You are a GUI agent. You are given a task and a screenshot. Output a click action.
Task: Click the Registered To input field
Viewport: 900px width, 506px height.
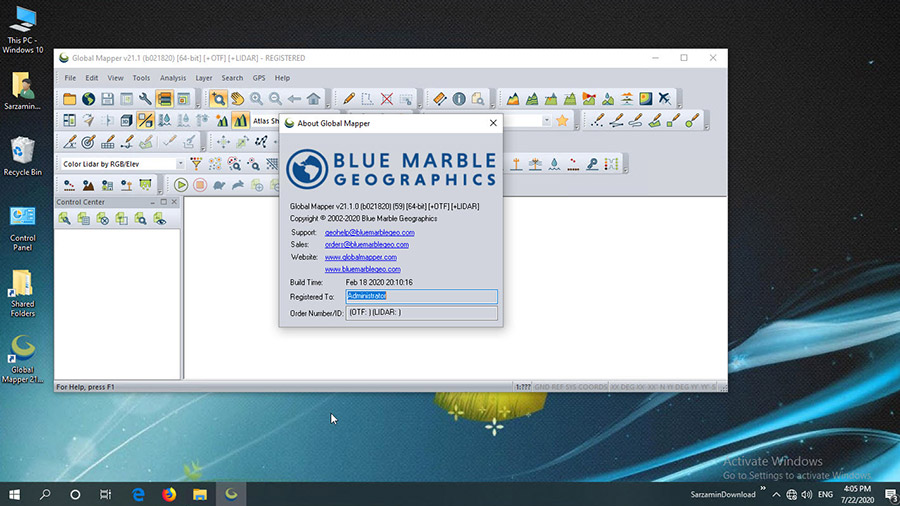pyautogui.click(x=421, y=296)
